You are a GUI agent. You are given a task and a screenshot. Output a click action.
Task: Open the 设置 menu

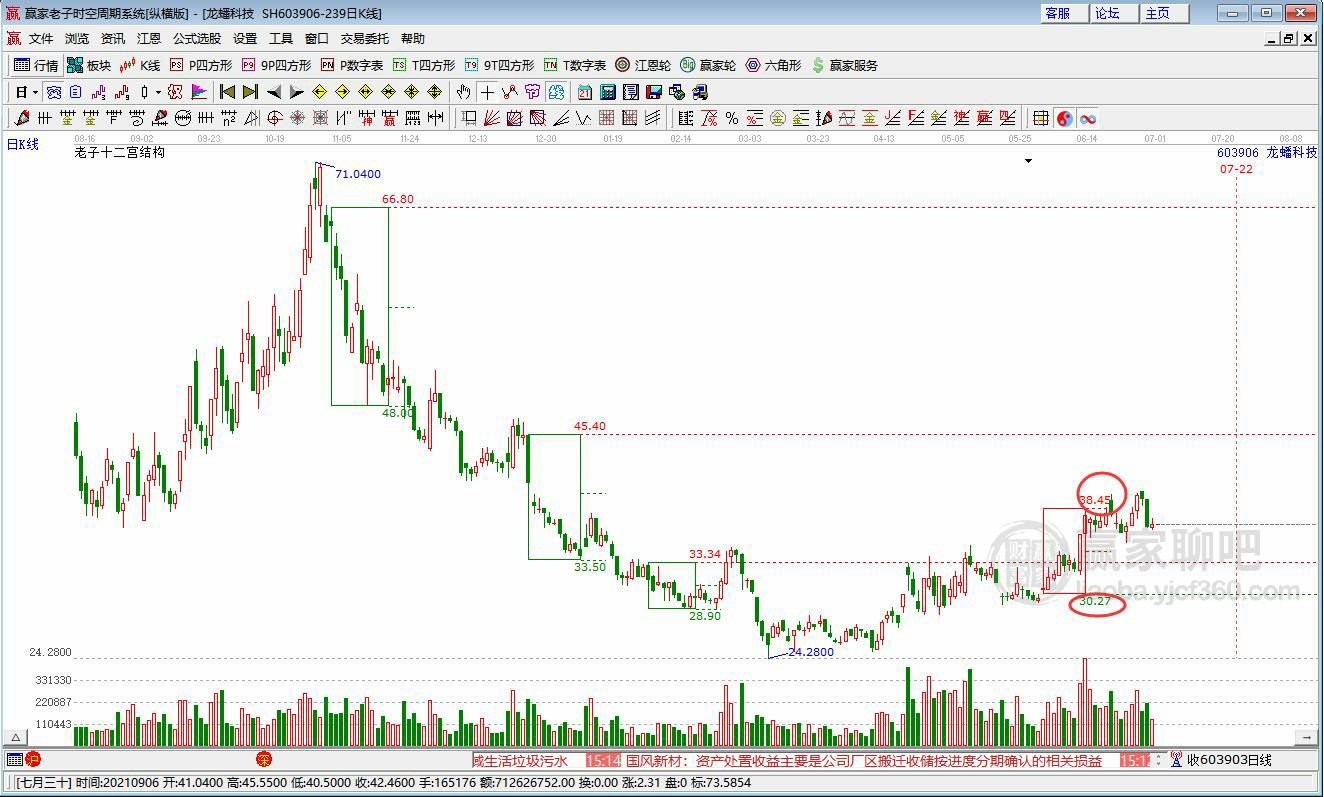click(245, 39)
